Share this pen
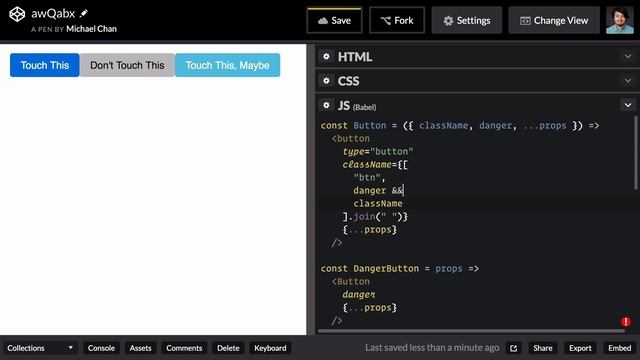 point(542,348)
